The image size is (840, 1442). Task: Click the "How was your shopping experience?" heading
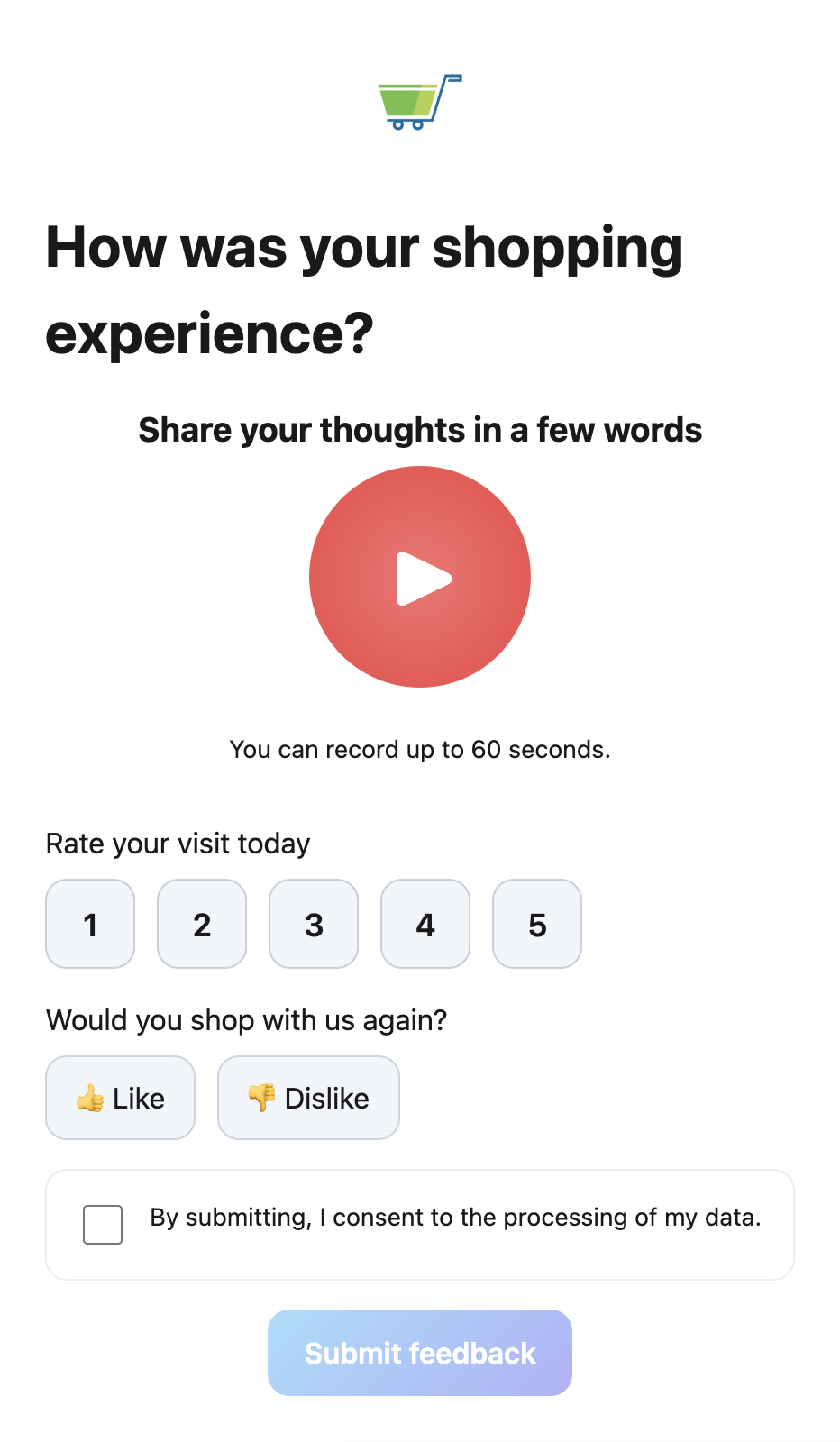click(364, 290)
